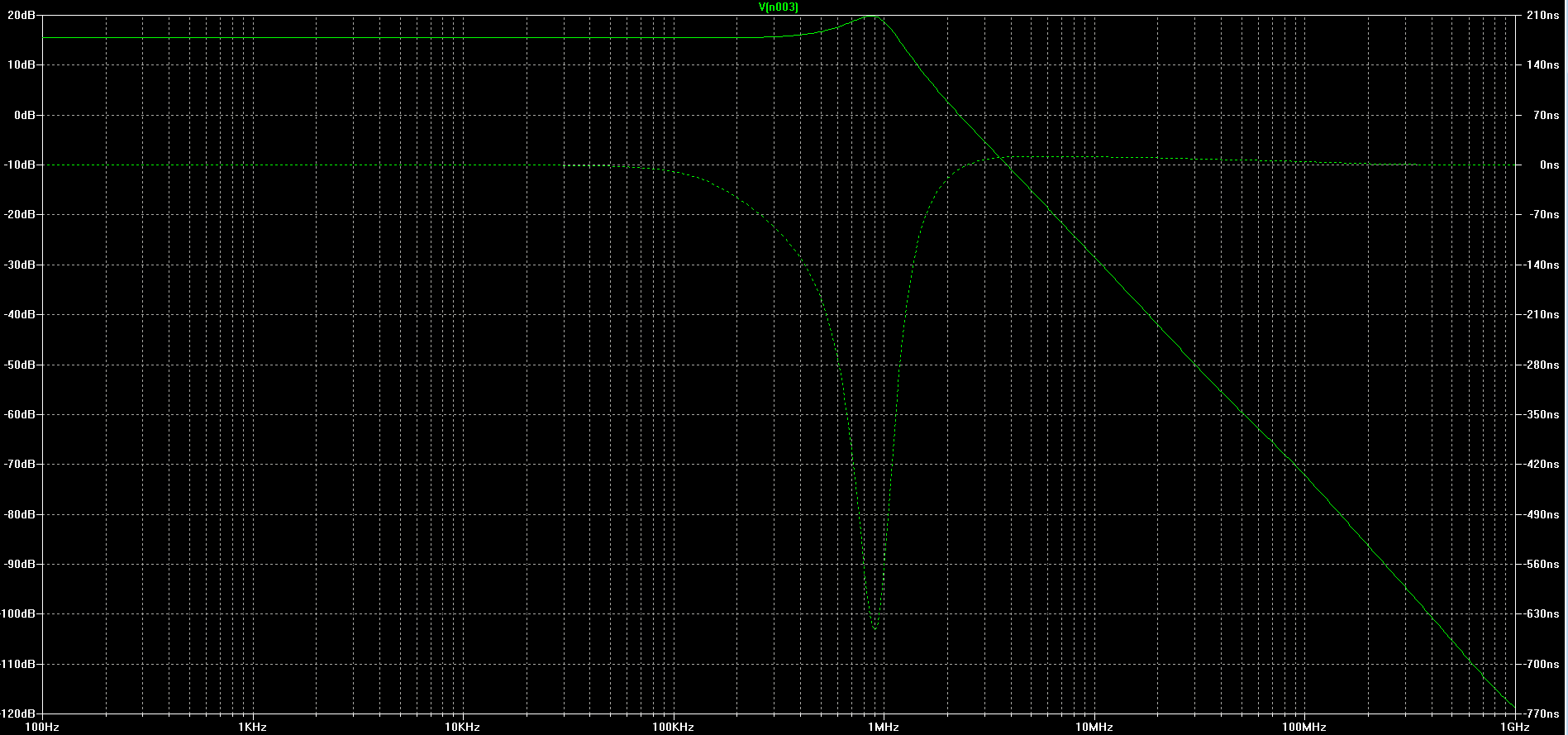Click the 100KHz frequency axis label
This screenshot has height=735, width=1568.
pyautogui.click(x=673, y=727)
